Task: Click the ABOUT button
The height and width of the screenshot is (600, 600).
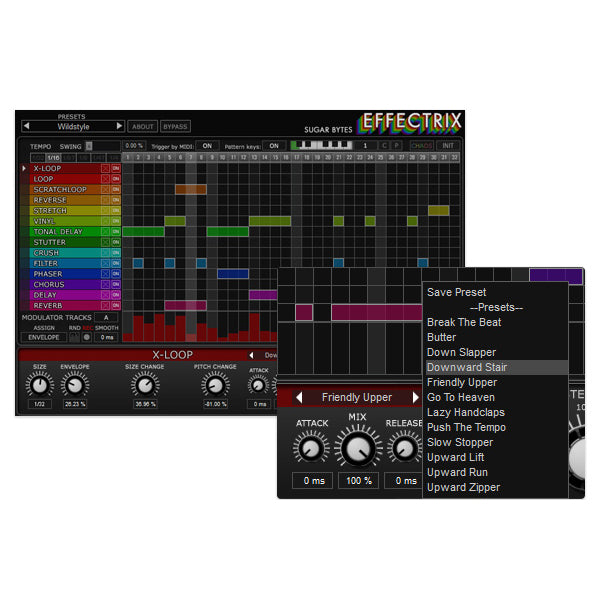Action: tap(143, 127)
